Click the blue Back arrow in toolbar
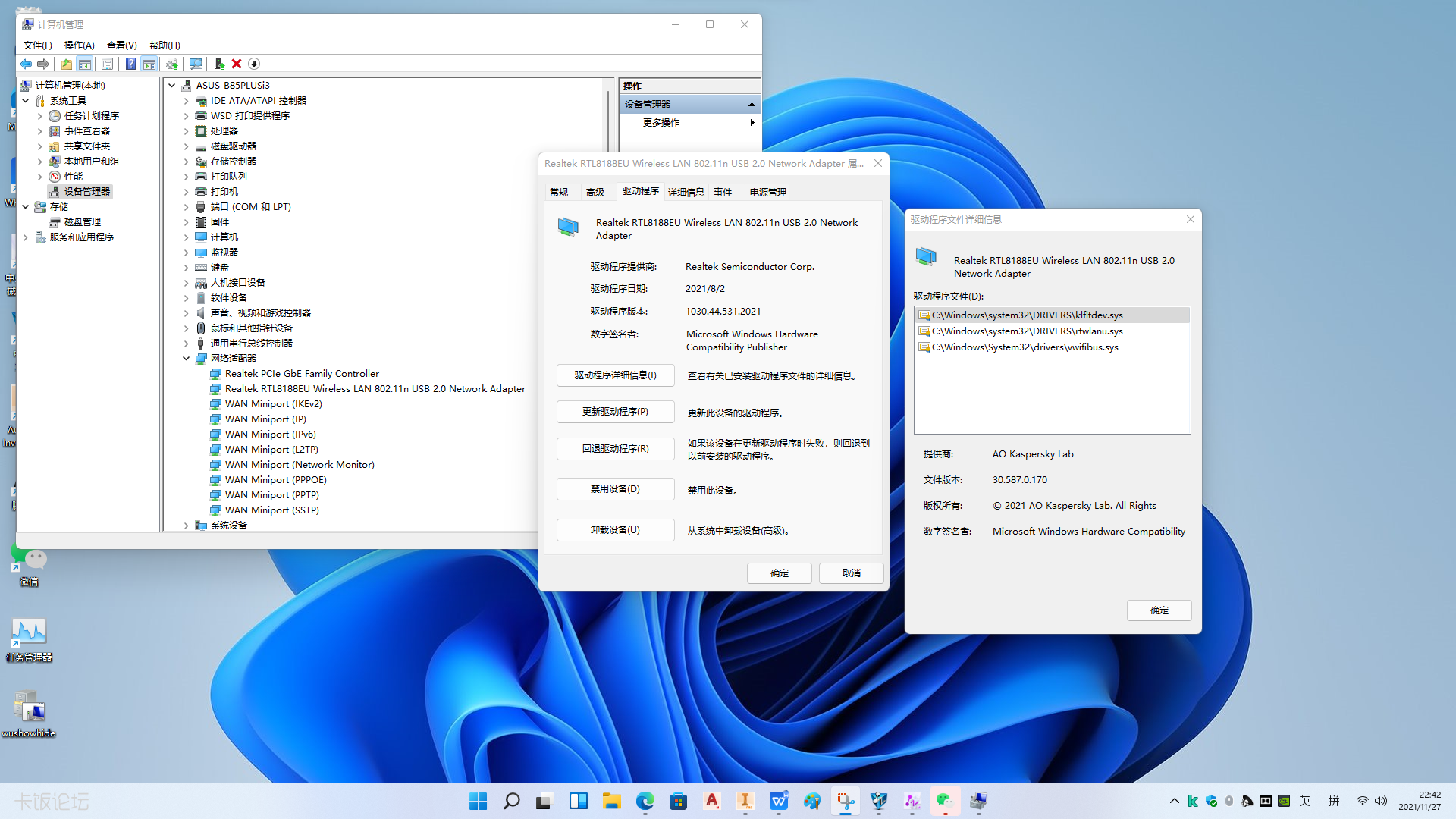 26,64
